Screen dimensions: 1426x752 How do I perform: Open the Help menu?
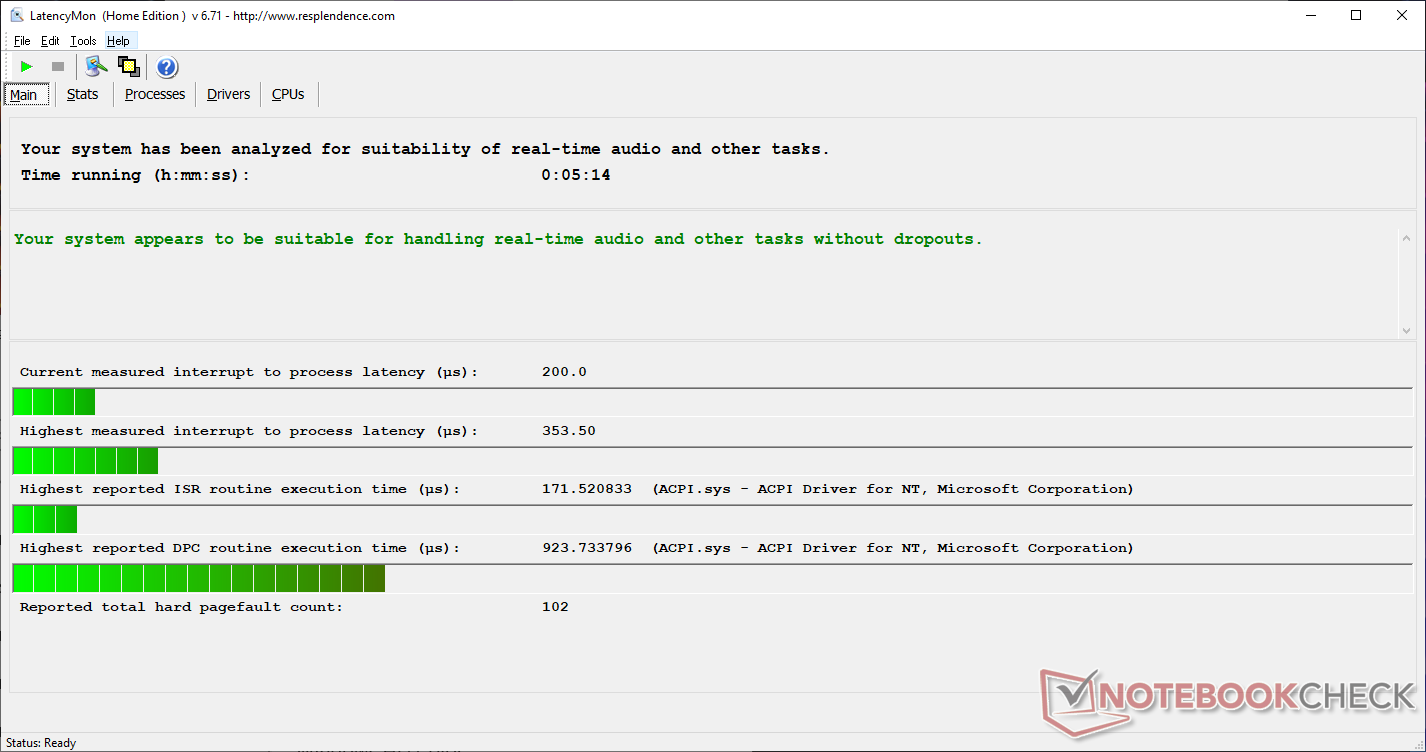[x=118, y=41]
